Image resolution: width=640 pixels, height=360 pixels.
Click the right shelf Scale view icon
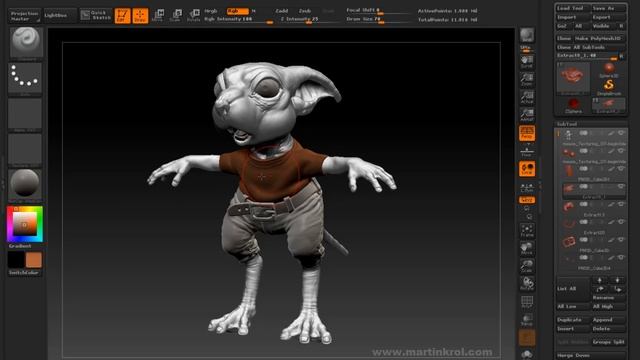tap(527, 266)
